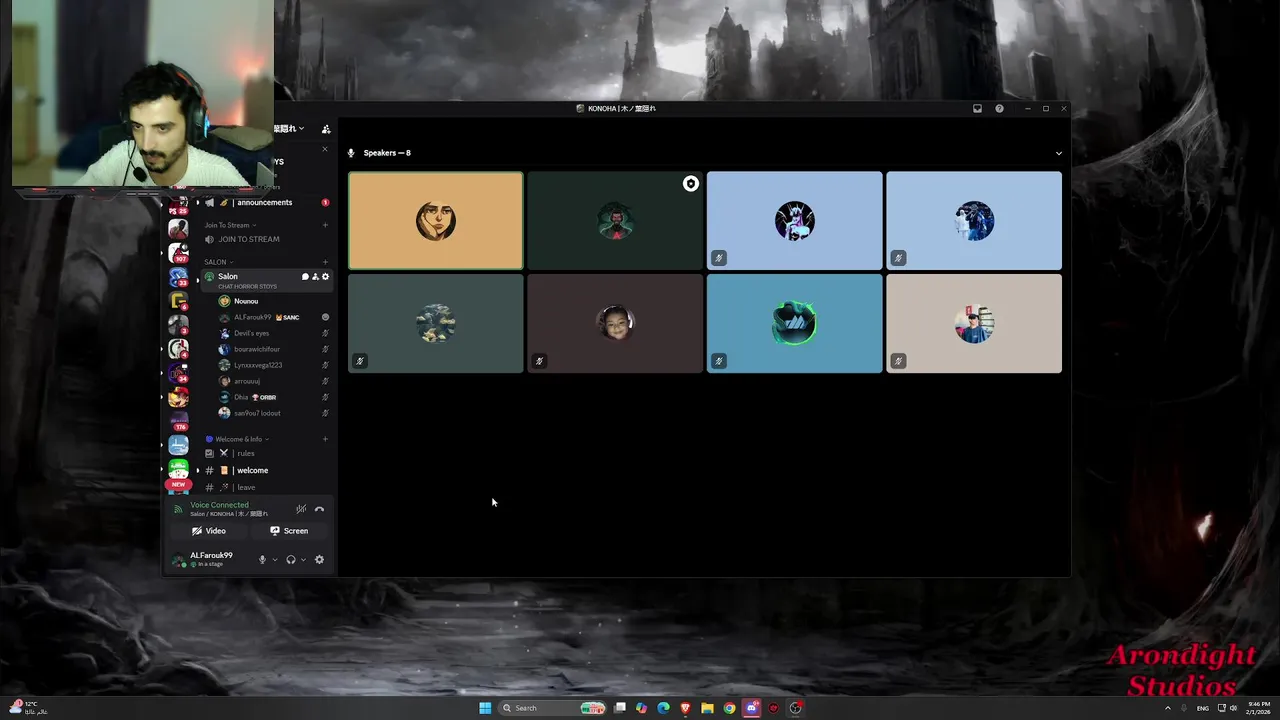1280x720 pixels.
Task: Open Windows Start menu
Action: 485,708
